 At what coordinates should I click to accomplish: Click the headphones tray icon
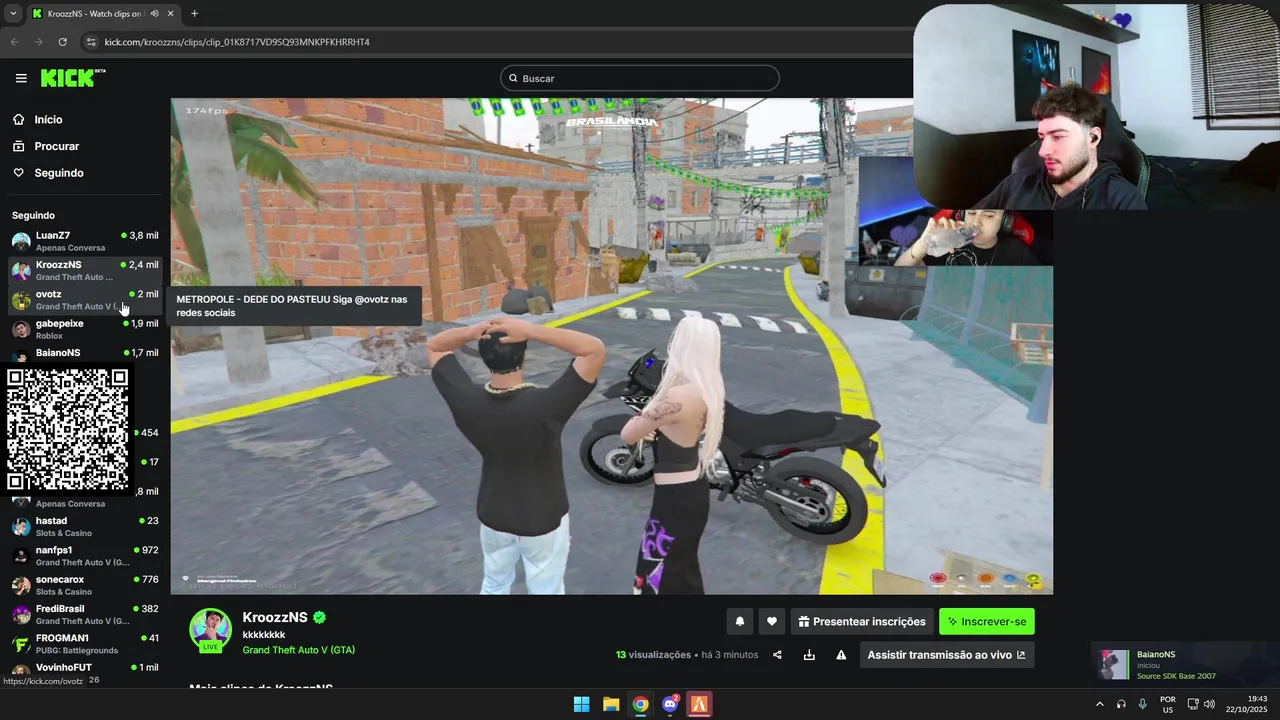pos(1121,704)
